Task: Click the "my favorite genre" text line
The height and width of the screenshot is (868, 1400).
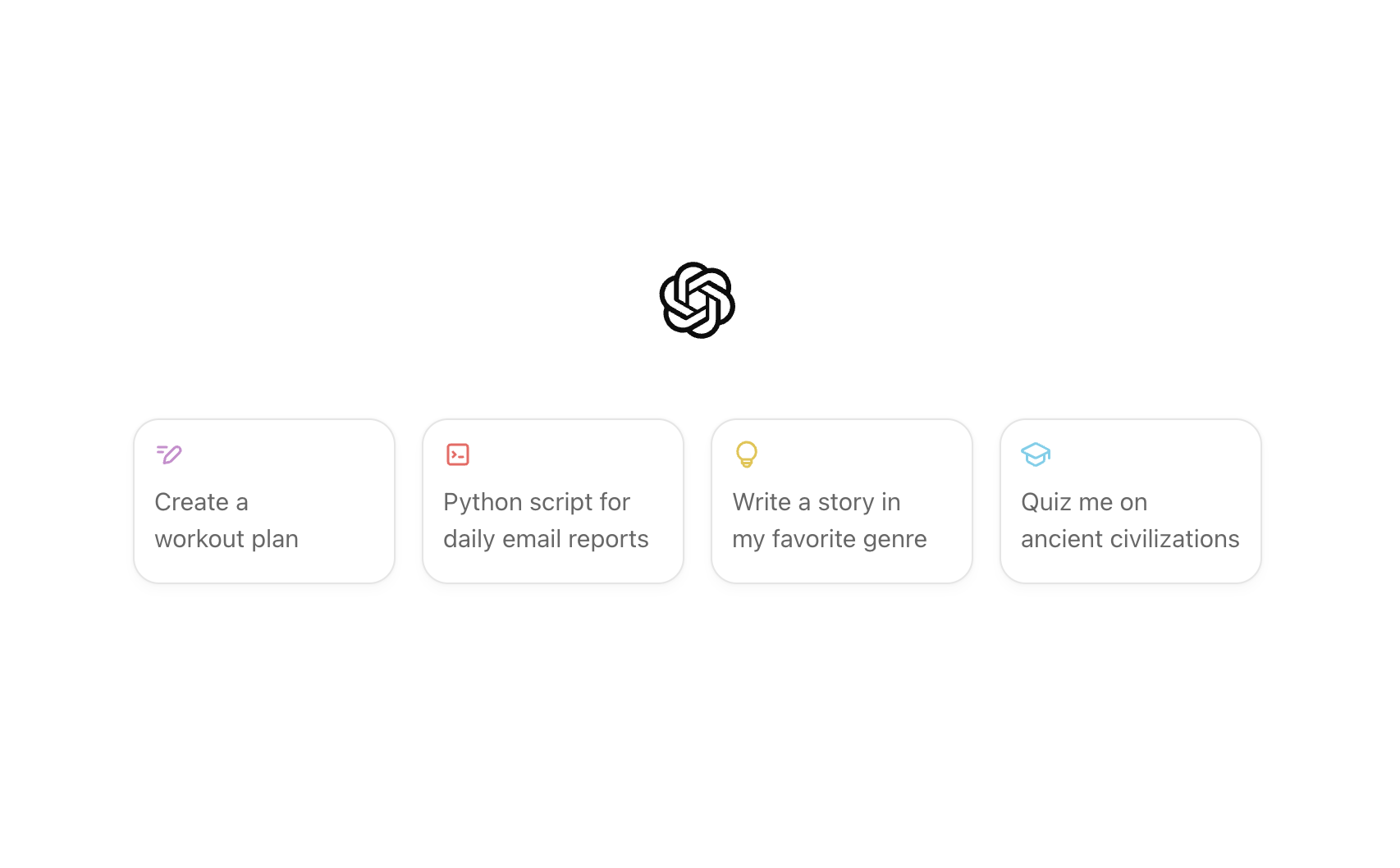Action: pyautogui.click(x=830, y=539)
